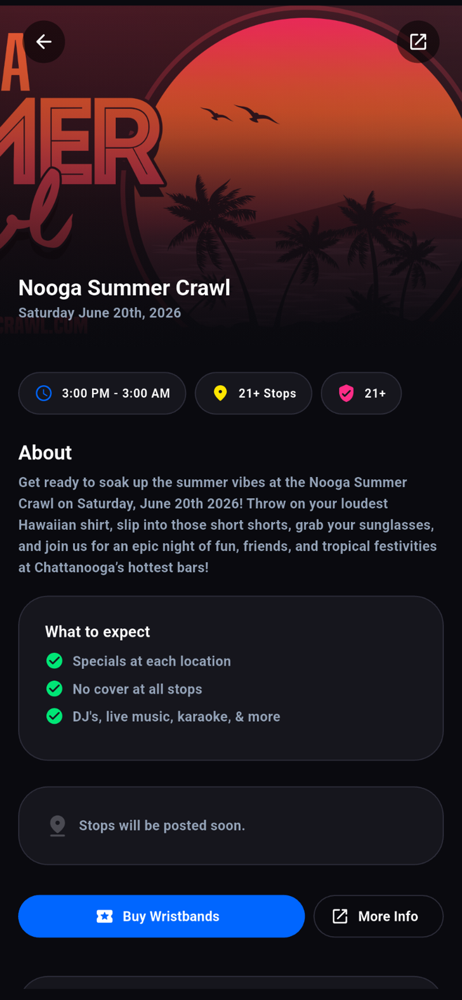Tap checkmark next to Specials at each location
Image resolution: width=462 pixels, height=1000 pixels.
coord(54,661)
